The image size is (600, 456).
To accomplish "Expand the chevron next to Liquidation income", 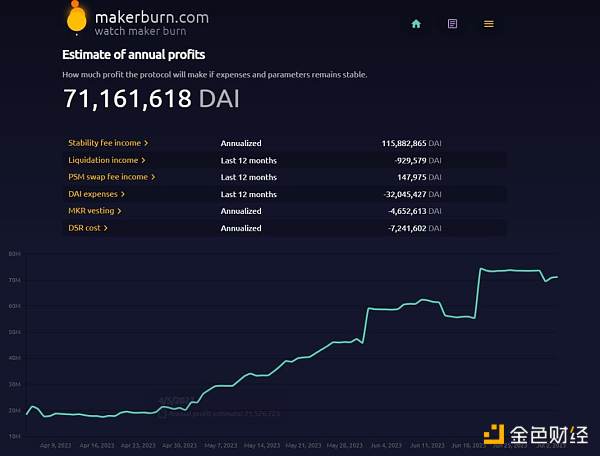I will tap(143, 160).
